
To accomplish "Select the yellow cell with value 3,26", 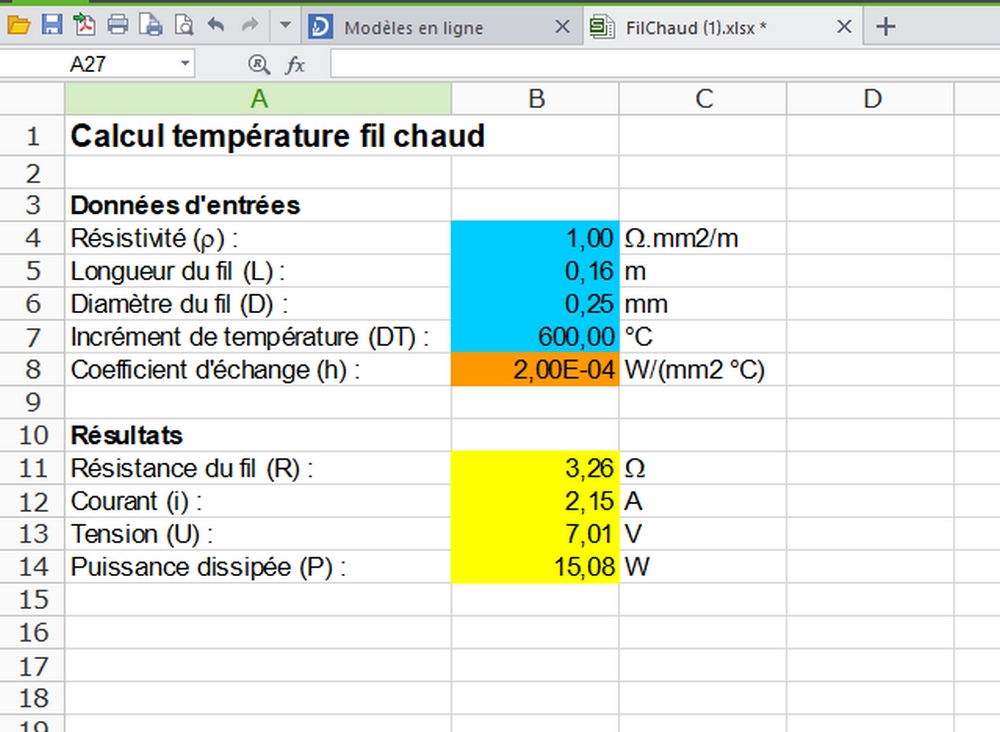I will (535, 468).
